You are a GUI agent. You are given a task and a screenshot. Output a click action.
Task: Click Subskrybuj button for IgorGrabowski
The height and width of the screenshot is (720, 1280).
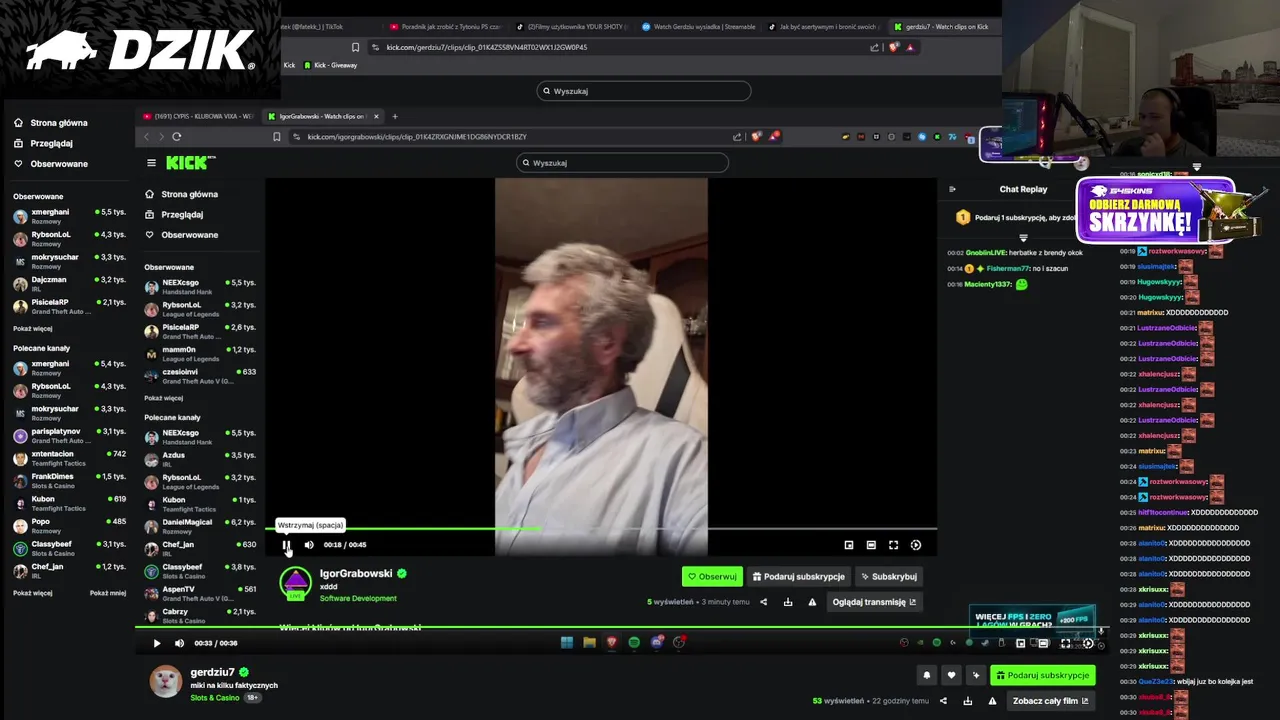pyautogui.click(x=889, y=577)
